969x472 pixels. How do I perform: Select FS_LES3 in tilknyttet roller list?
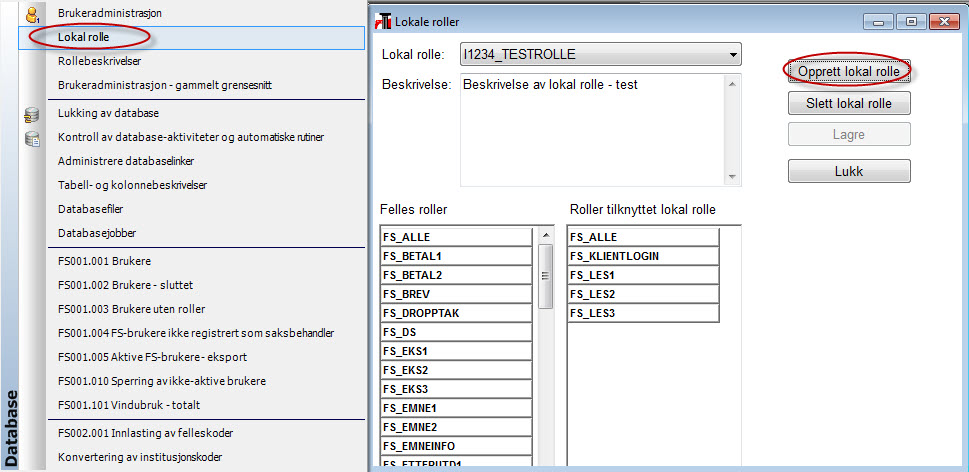click(644, 313)
